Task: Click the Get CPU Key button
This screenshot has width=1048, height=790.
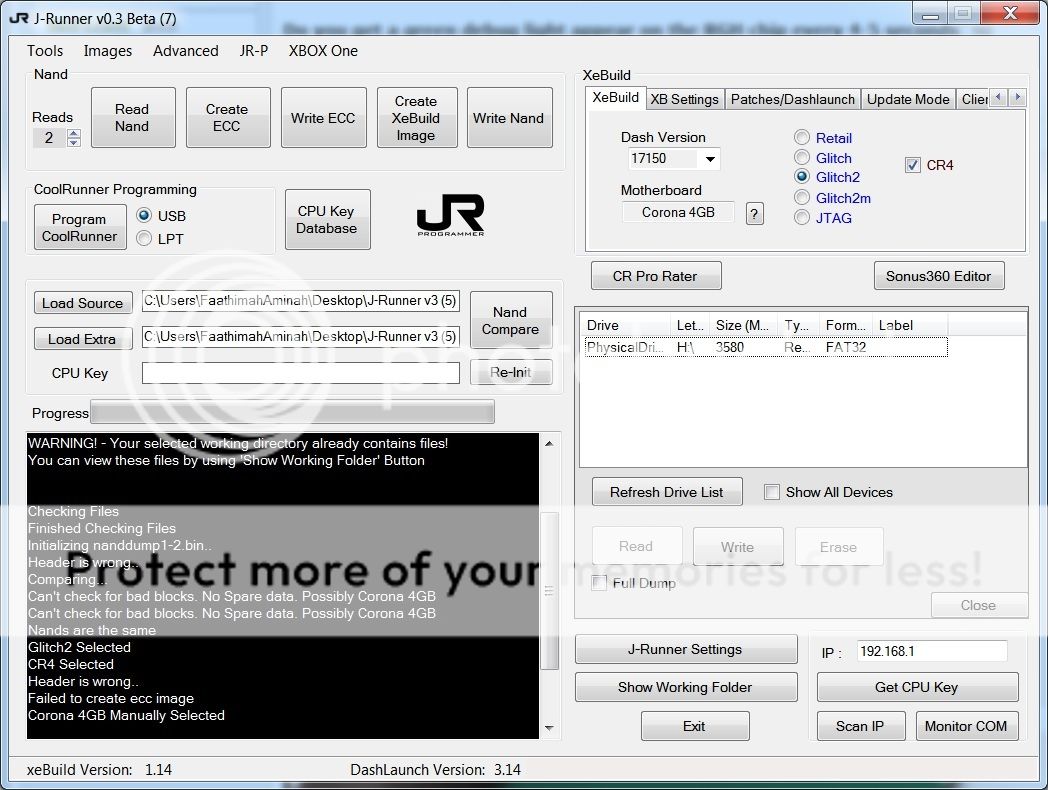Action: pos(917,687)
